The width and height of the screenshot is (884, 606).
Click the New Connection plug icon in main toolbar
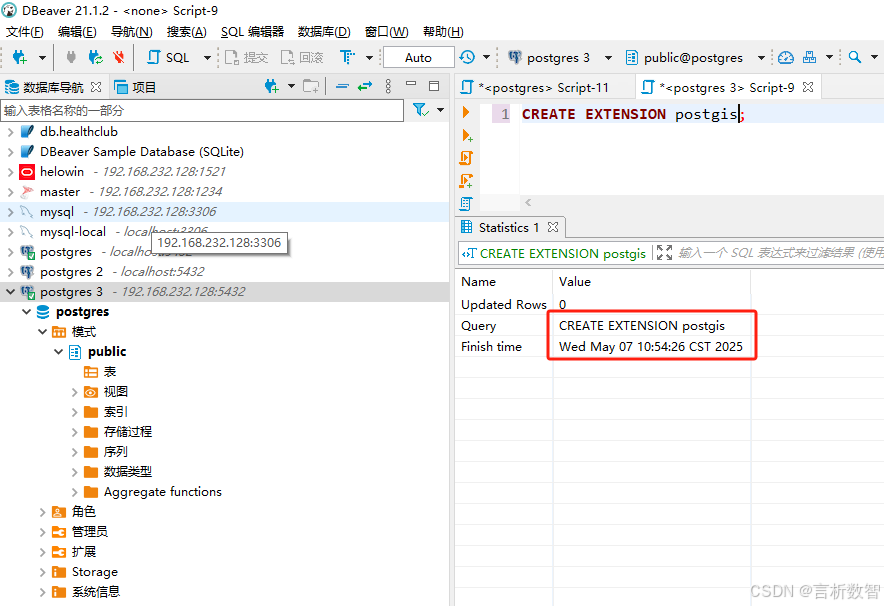coord(19,57)
